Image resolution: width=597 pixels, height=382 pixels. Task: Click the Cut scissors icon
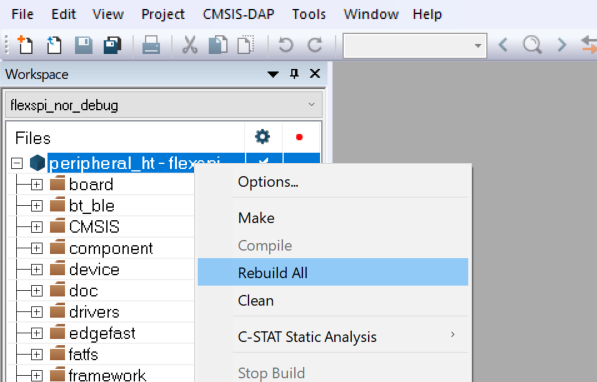pyautogui.click(x=190, y=45)
